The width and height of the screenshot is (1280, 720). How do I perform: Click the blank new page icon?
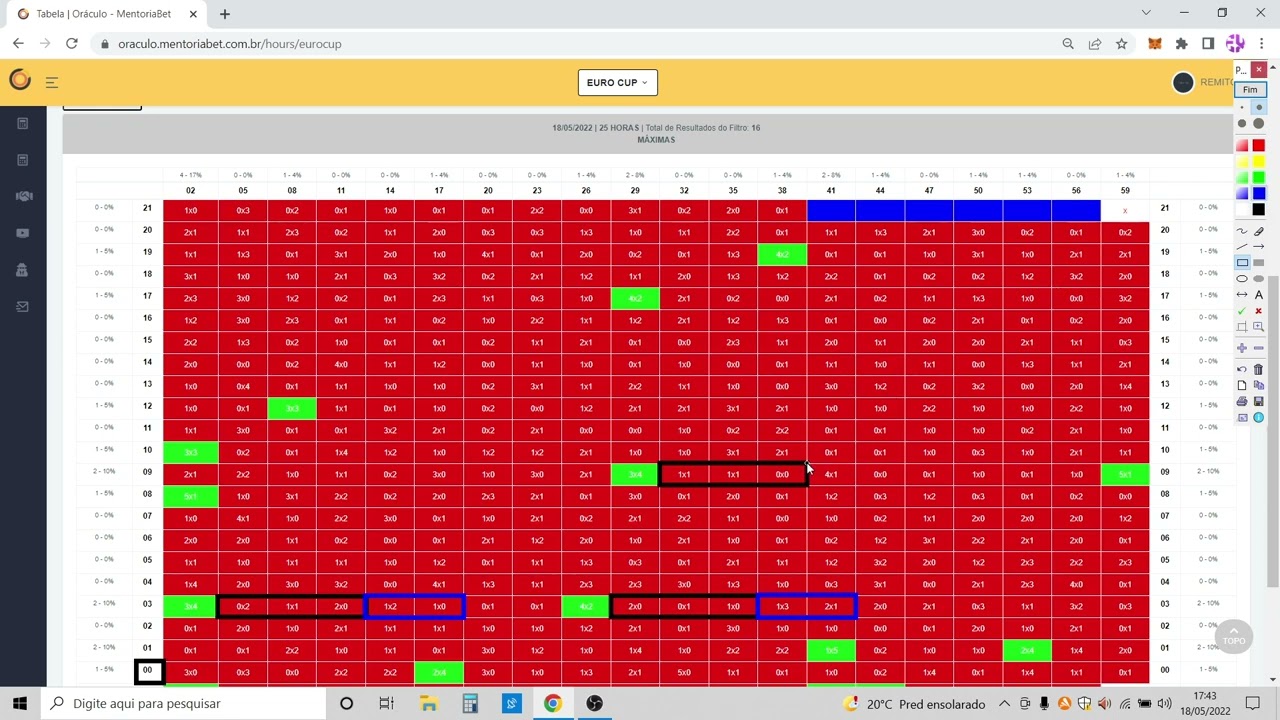coord(1242,385)
